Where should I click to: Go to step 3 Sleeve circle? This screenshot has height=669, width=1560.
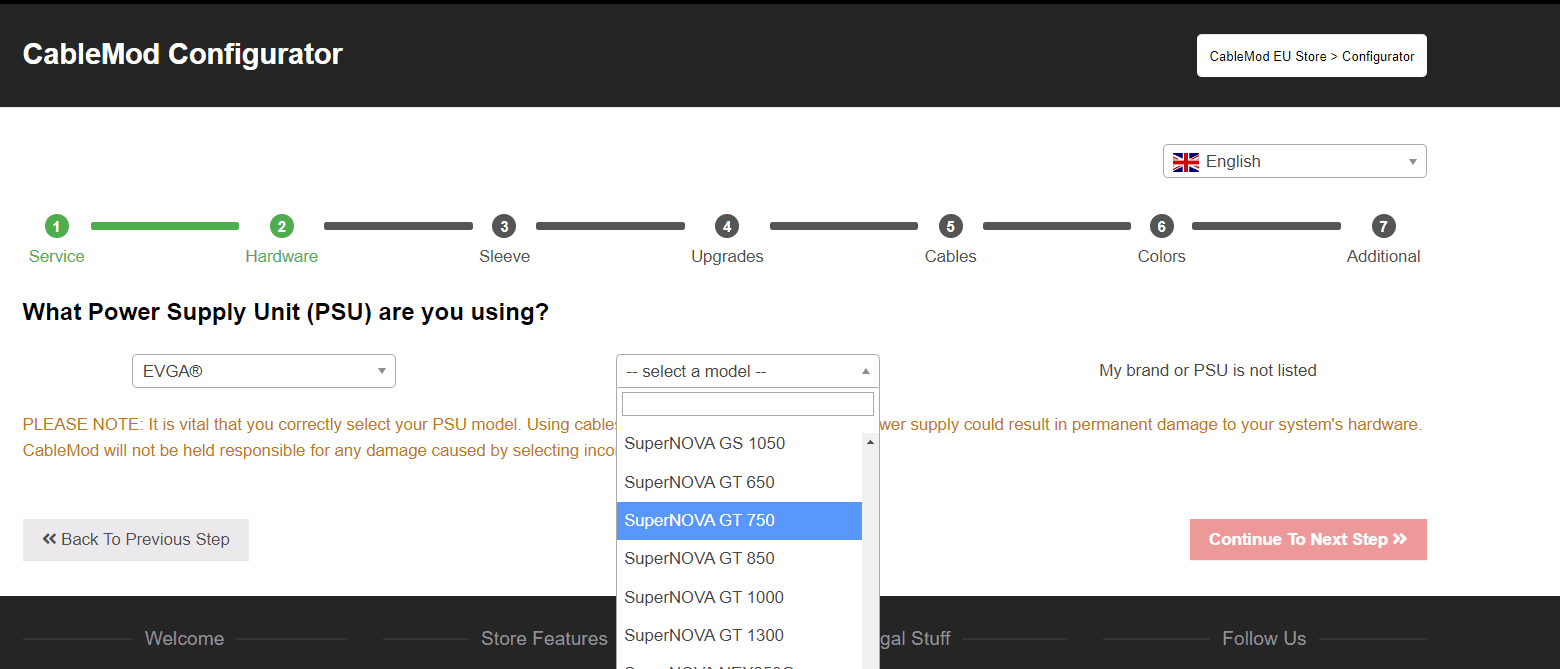tap(504, 226)
